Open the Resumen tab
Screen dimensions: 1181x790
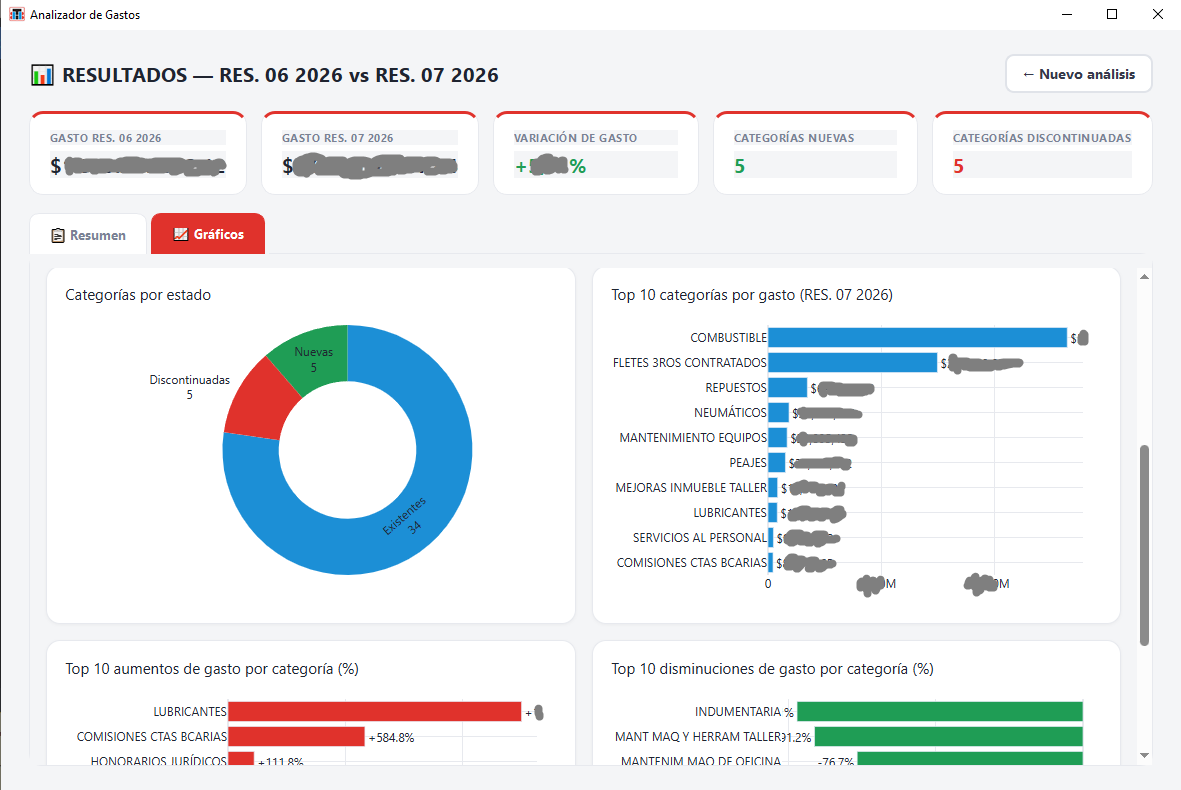coord(88,235)
